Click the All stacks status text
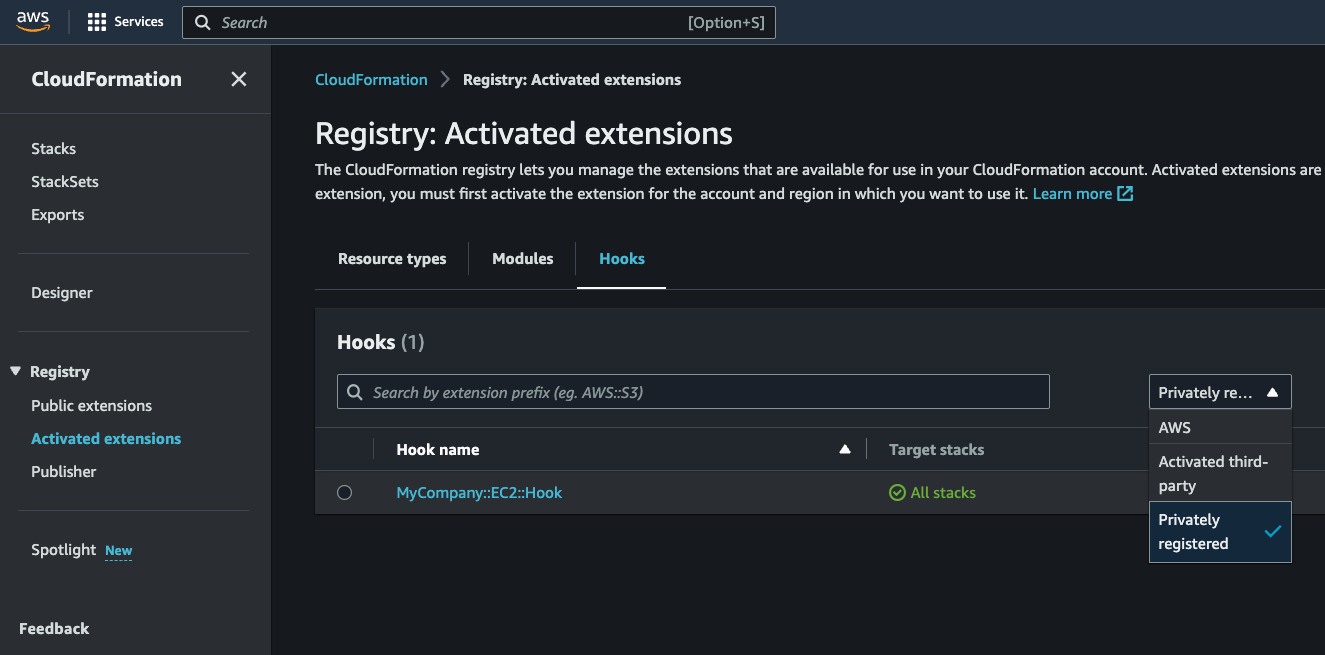Image resolution: width=1325 pixels, height=655 pixels. click(x=943, y=492)
